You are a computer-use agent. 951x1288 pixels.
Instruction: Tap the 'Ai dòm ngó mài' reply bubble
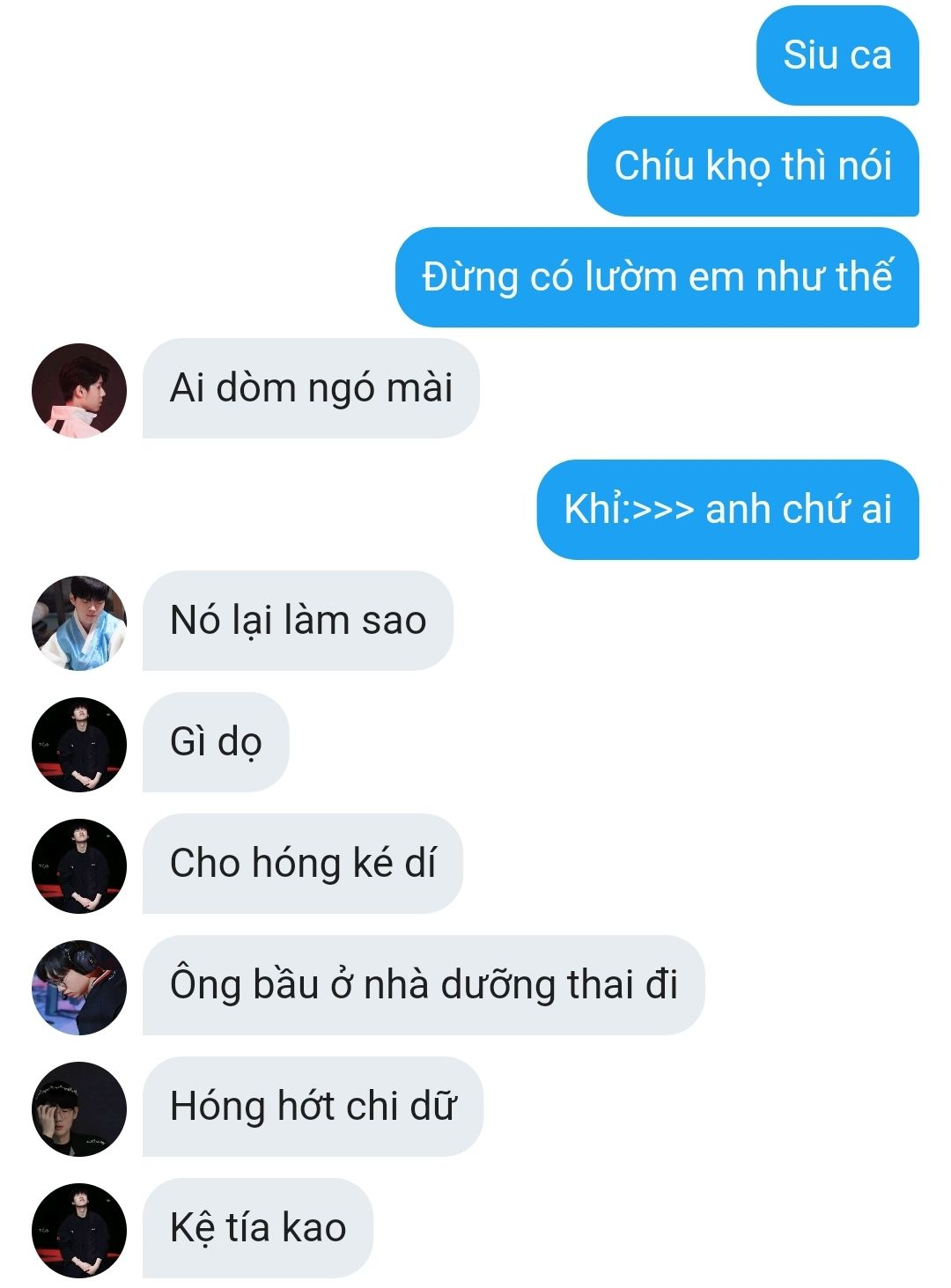[311, 388]
